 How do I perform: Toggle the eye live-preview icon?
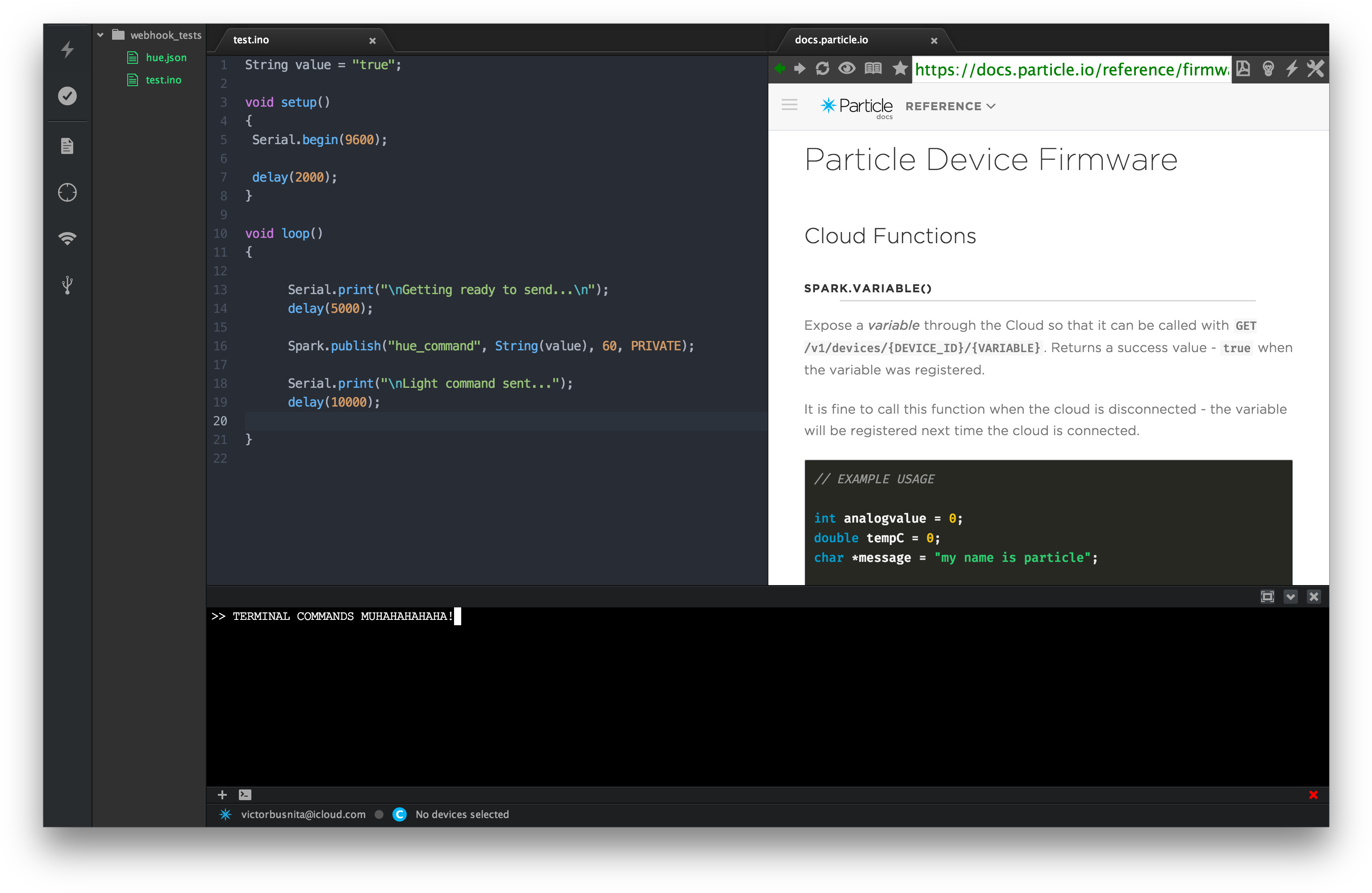847,69
